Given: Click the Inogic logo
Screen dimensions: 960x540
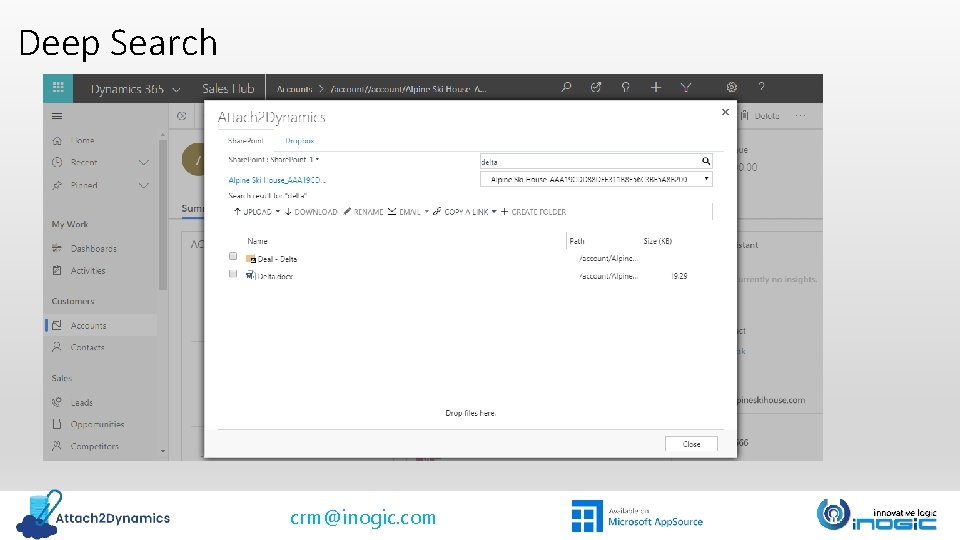Looking at the screenshot, I should tap(876, 515).
